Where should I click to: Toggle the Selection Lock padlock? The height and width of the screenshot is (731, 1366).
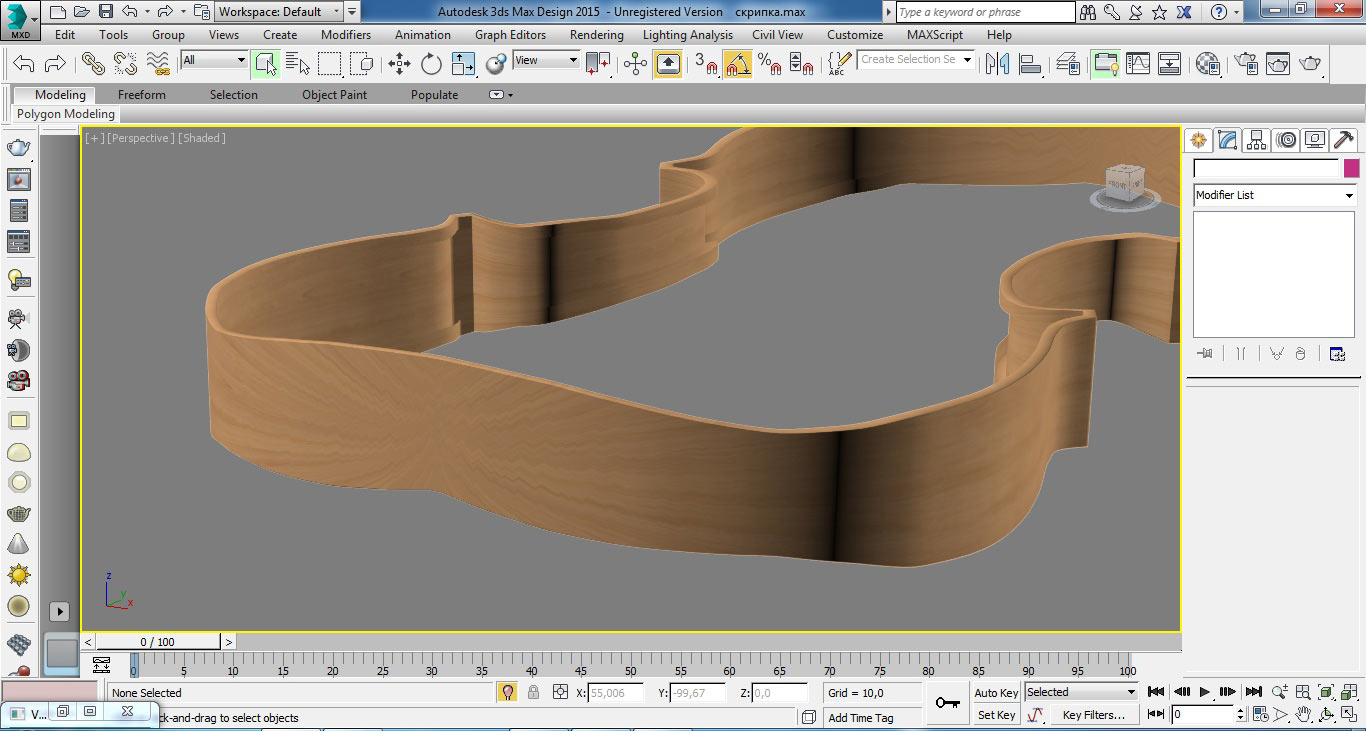point(533,692)
